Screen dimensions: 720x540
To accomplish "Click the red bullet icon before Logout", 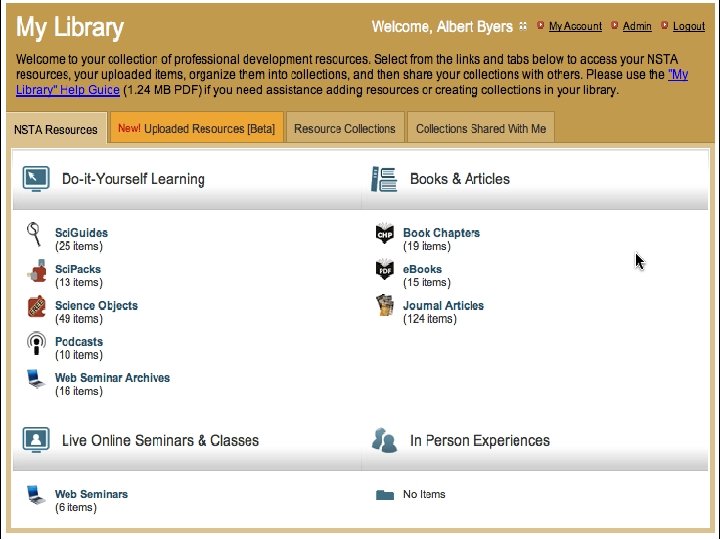I will [x=664, y=25].
